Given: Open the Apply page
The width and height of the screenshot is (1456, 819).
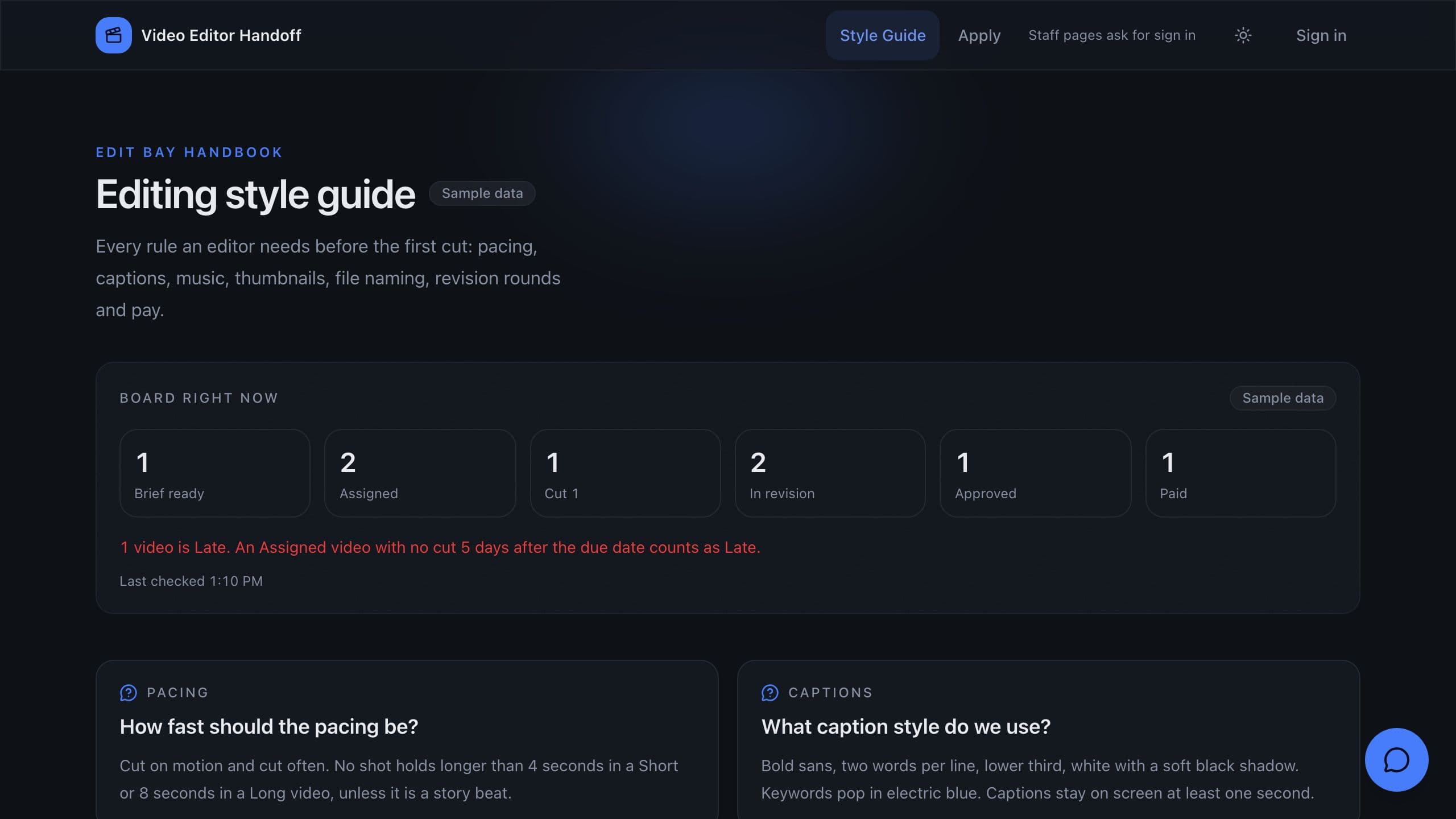Looking at the screenshot, I should 979,35.
